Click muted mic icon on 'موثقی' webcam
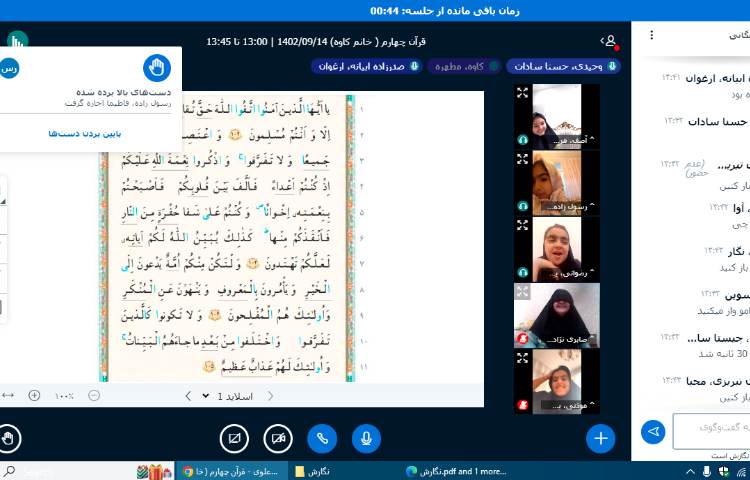 point(522,405)
